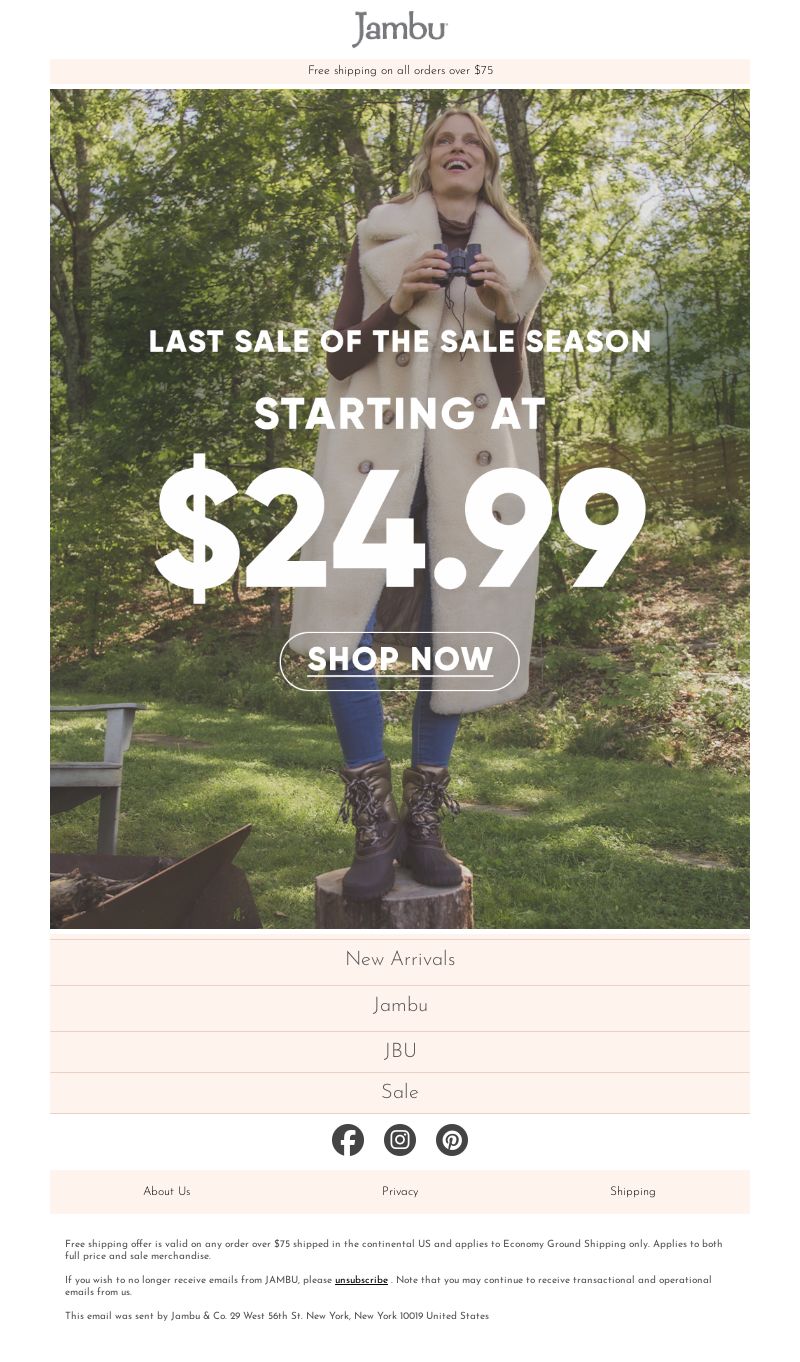Click the unsubscribe link

(x=361, y=1280)
